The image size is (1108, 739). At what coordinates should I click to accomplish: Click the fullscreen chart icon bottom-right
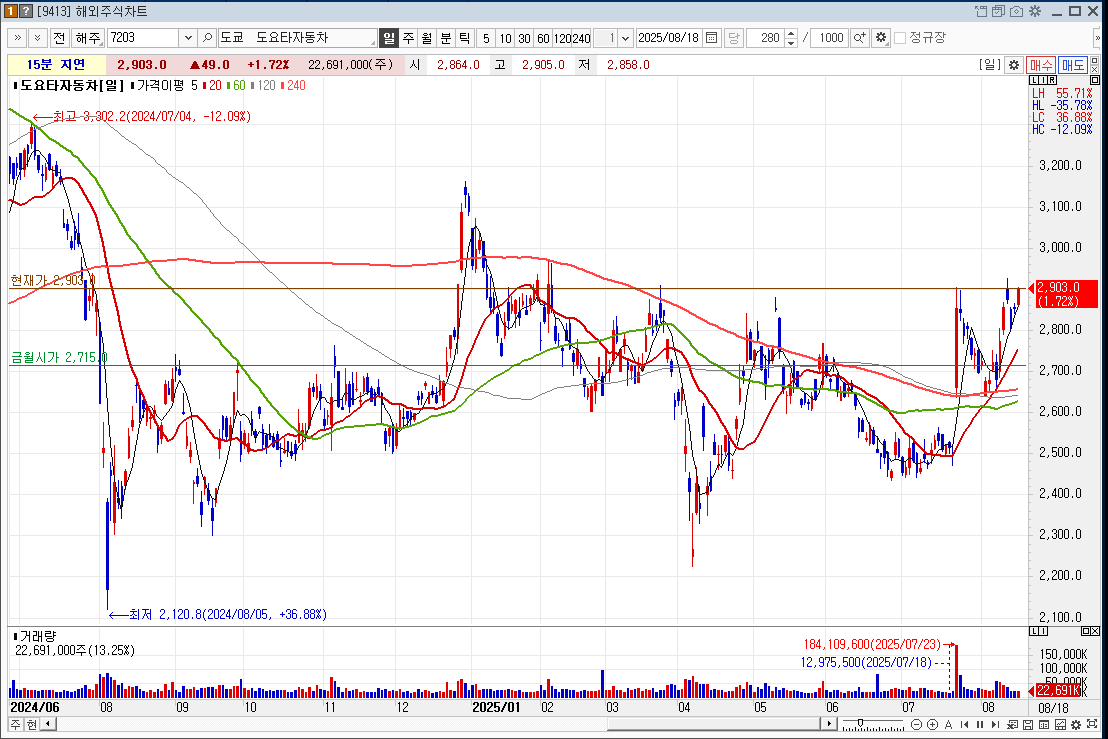[x=1094, y=724]
